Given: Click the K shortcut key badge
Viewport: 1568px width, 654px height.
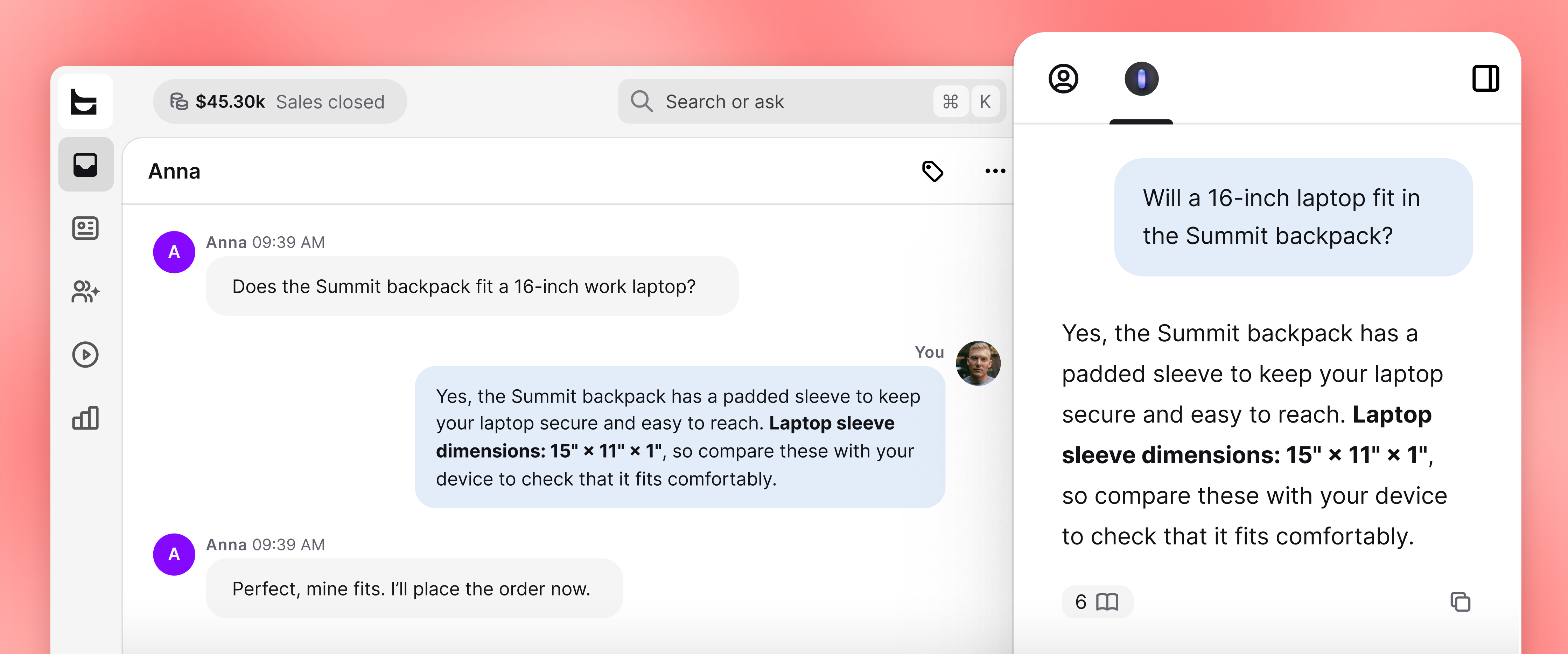Looking at the screenshot, I should click(x=986, y=101).
